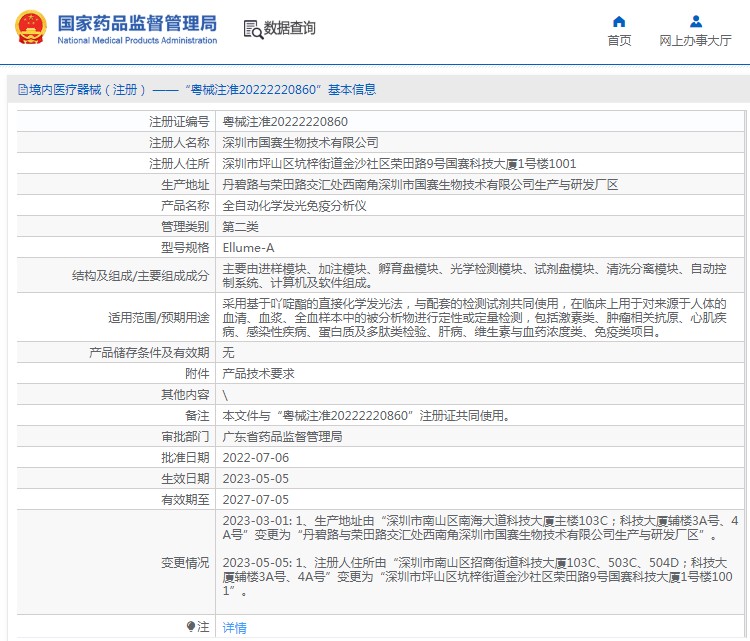Image resolution: width=750 pixels, height=641 pixels.
Task: Select effective date 2023-05-05
Action: [x=256, y=479]
